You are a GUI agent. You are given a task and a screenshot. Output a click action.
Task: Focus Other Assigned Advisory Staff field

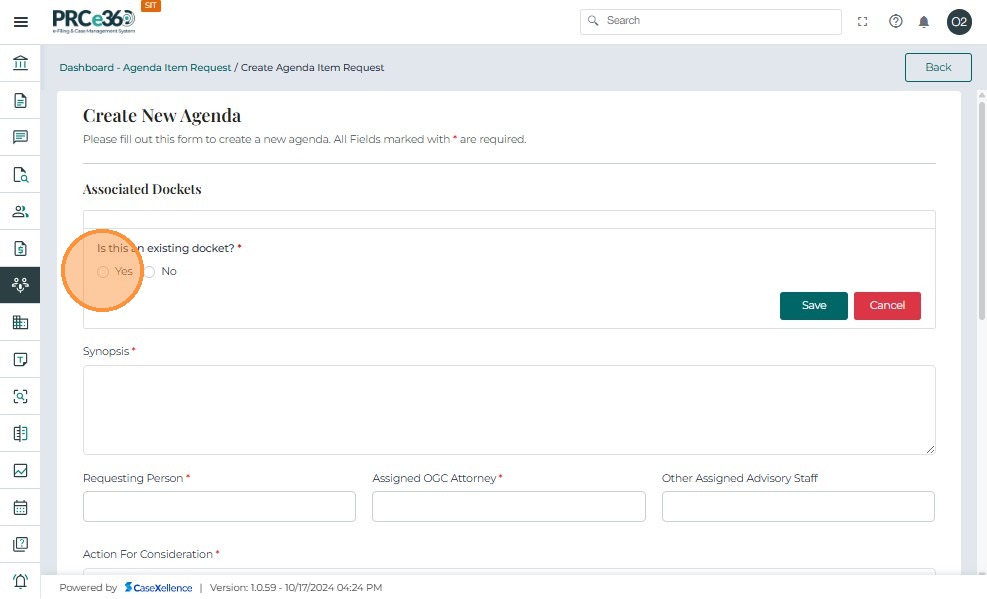(x=798, y=507)
